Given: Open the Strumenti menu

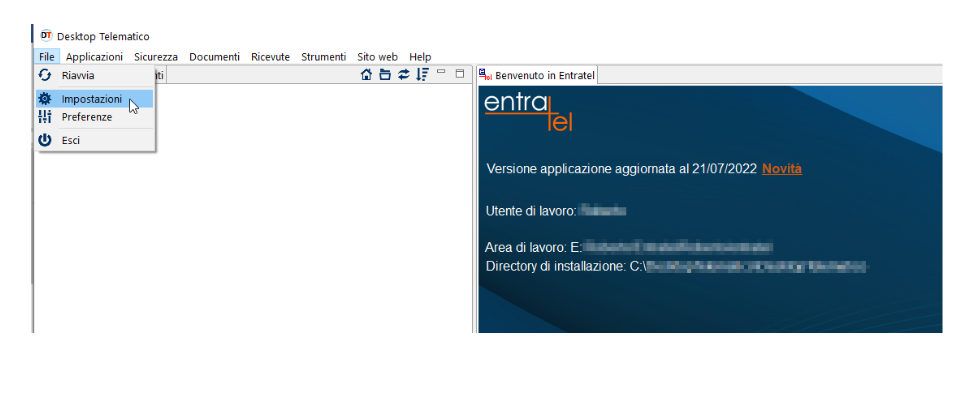Looking at the screenshot, I should [x=323, y=57].
